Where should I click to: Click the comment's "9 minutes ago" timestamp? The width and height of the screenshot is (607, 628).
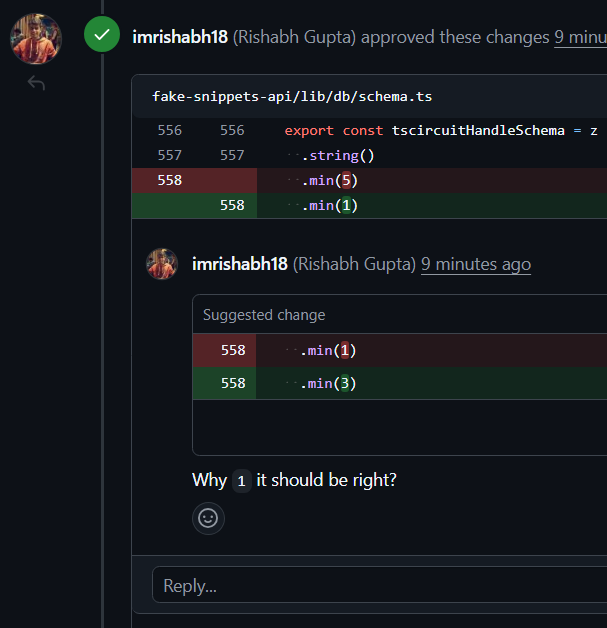click(476, 264)
